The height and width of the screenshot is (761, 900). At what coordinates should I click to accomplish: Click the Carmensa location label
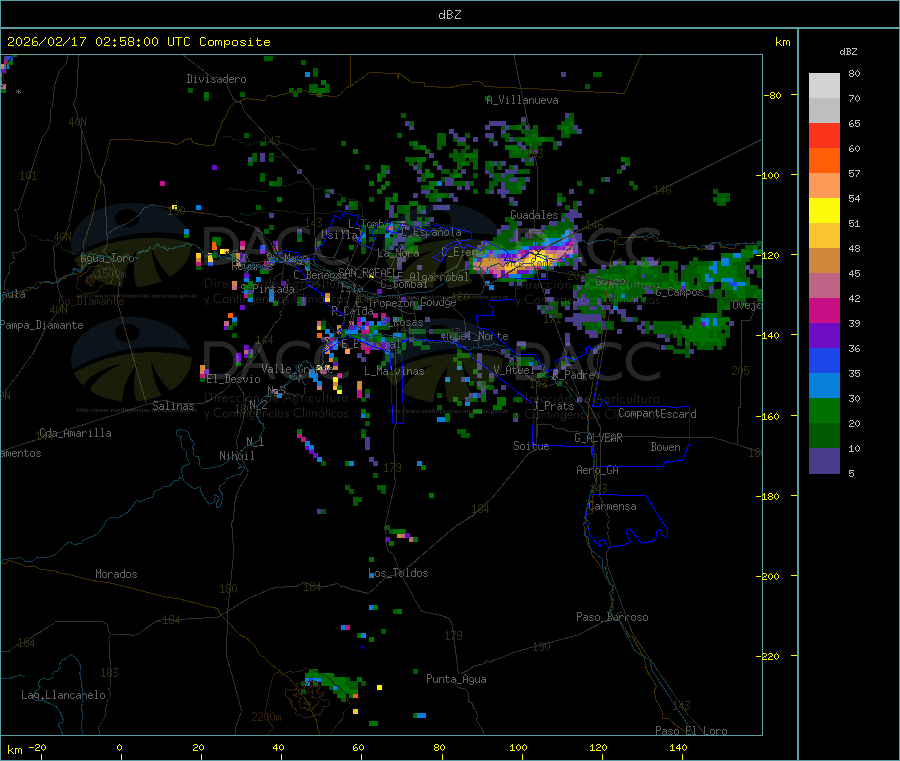612,506
